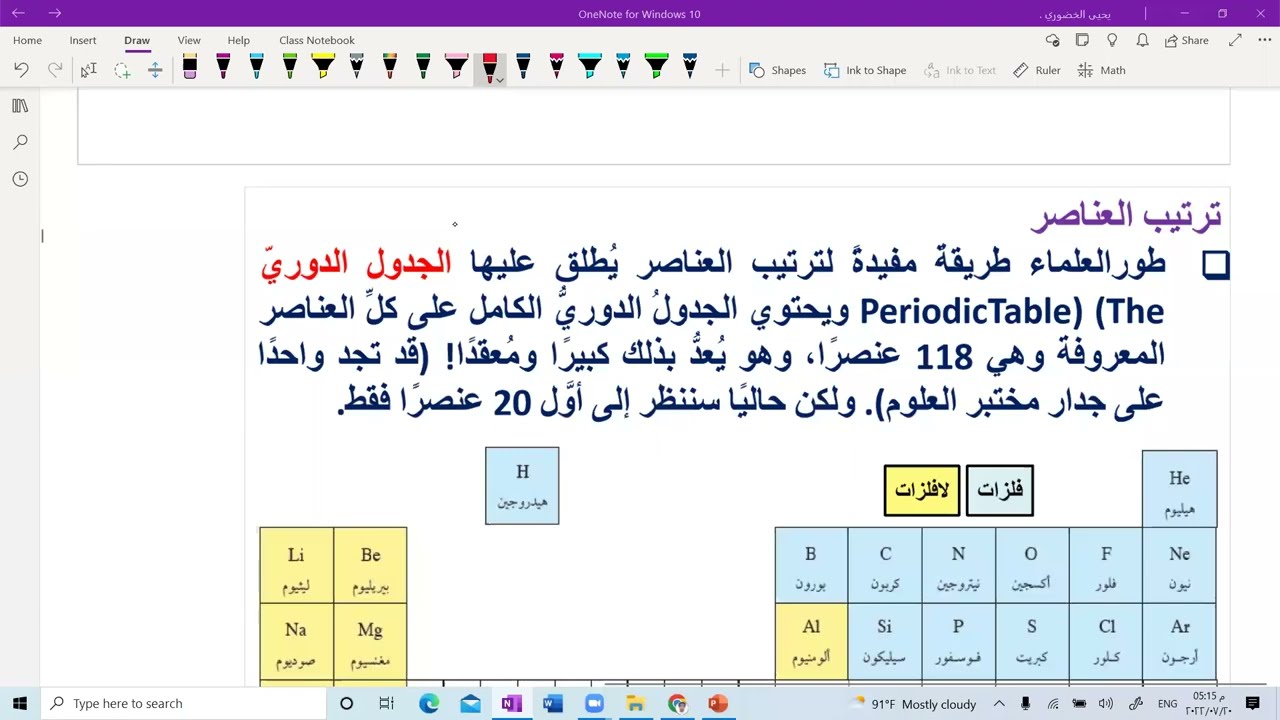The image size is (1280, 720).
Task: Open the volume control in tray
Action: coord(1105,703)
